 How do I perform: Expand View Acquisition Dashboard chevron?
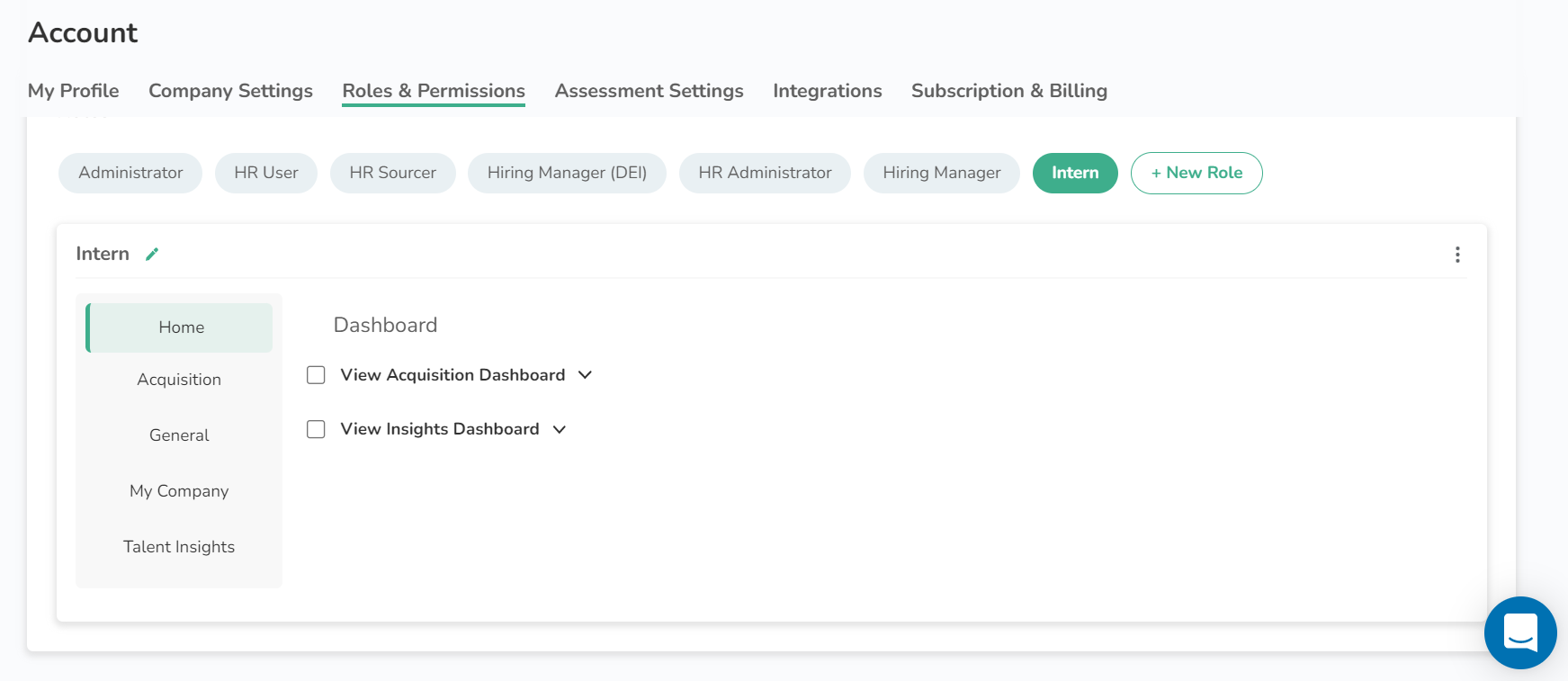[585, 375]
